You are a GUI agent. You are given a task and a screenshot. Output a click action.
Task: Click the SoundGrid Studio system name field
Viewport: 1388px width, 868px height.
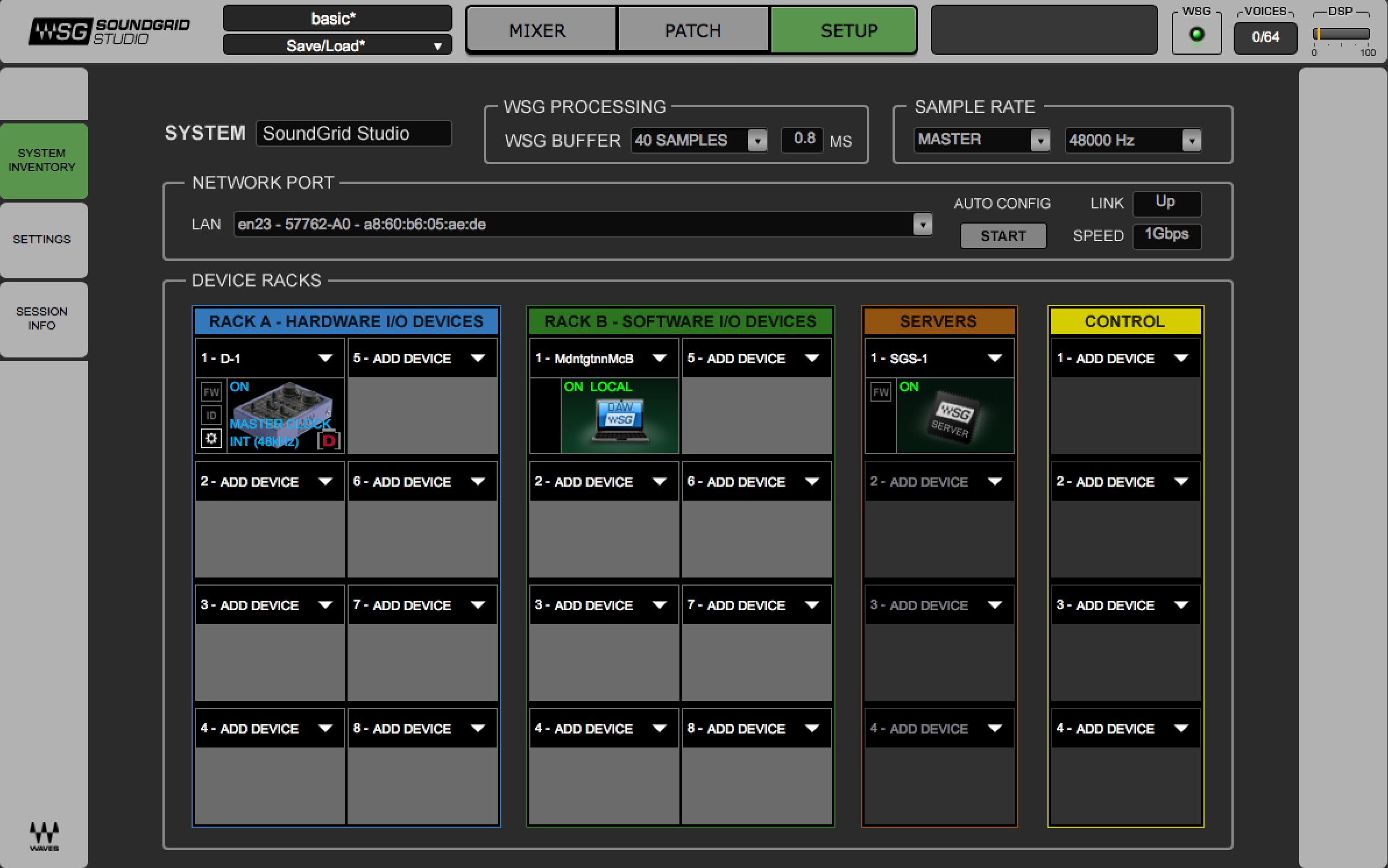pyautogui.click(x=353, y=133)
